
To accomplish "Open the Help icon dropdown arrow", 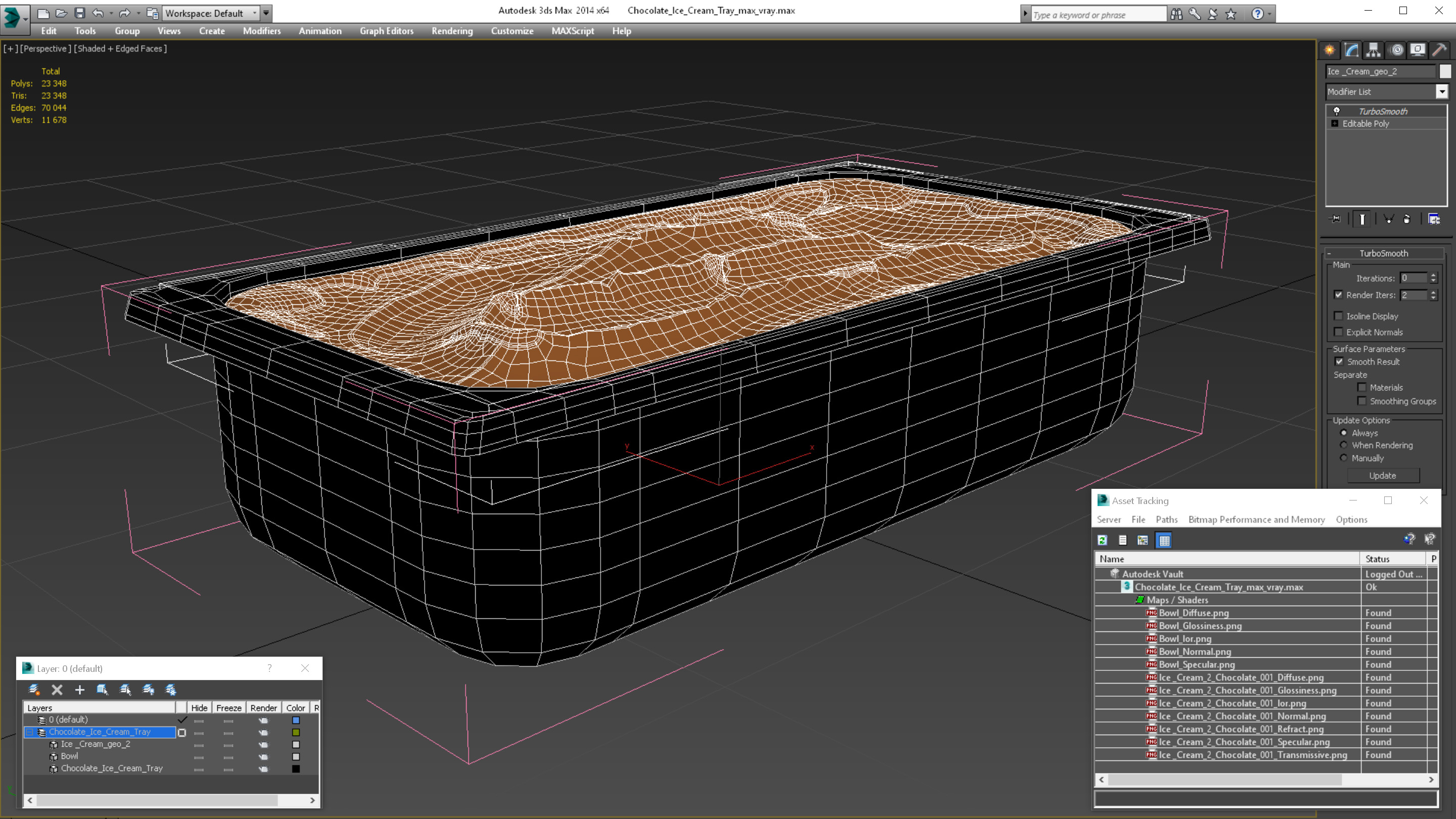I will 1269,14.
